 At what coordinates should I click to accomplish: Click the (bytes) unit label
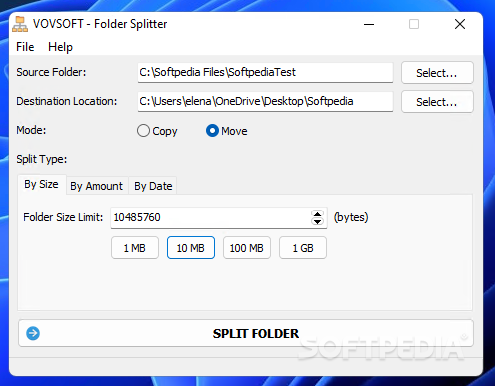click(351, 217)
